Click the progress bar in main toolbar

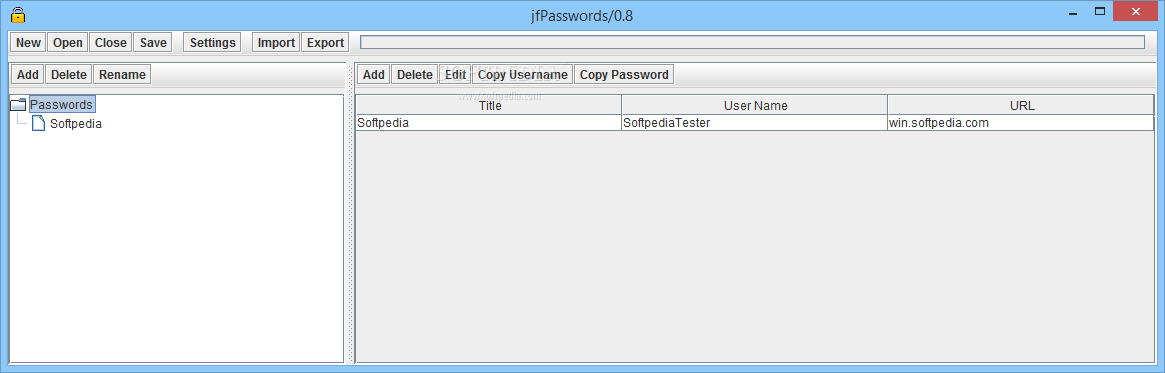753,42
